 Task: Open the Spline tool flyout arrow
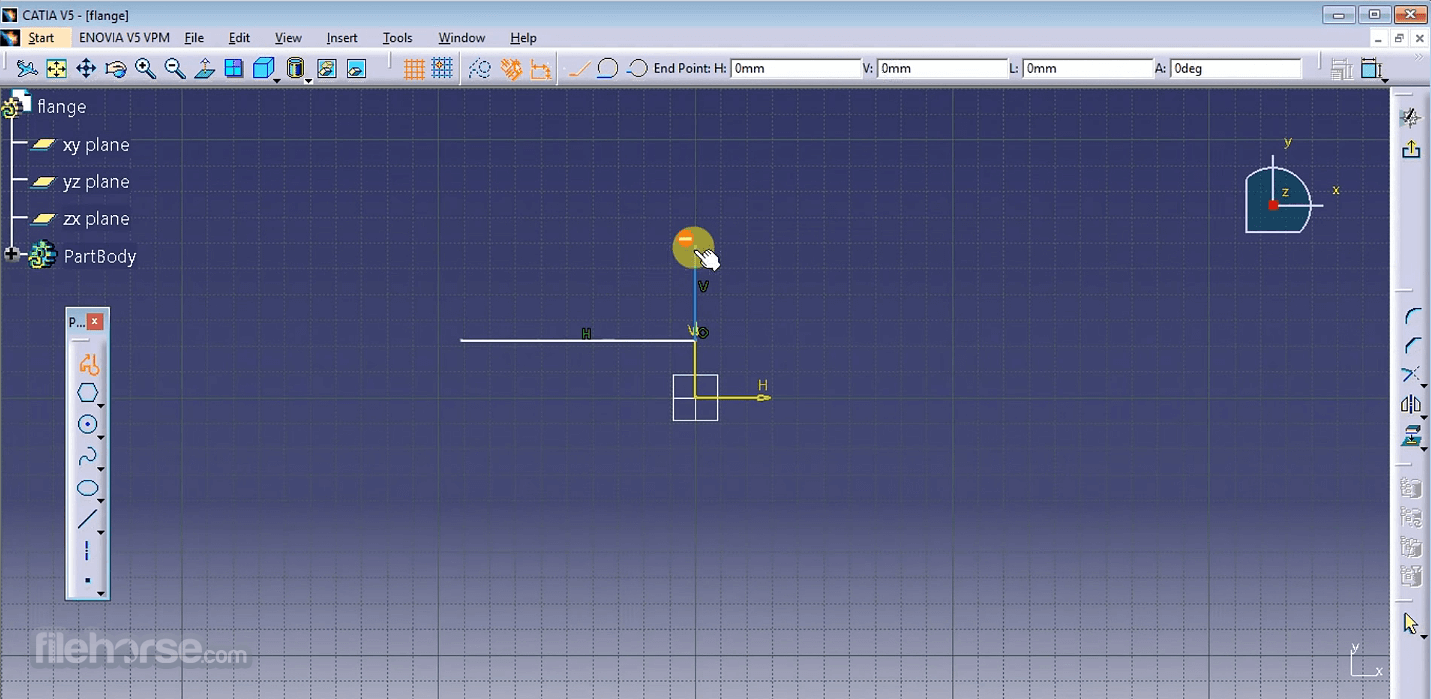pos(101,468)
